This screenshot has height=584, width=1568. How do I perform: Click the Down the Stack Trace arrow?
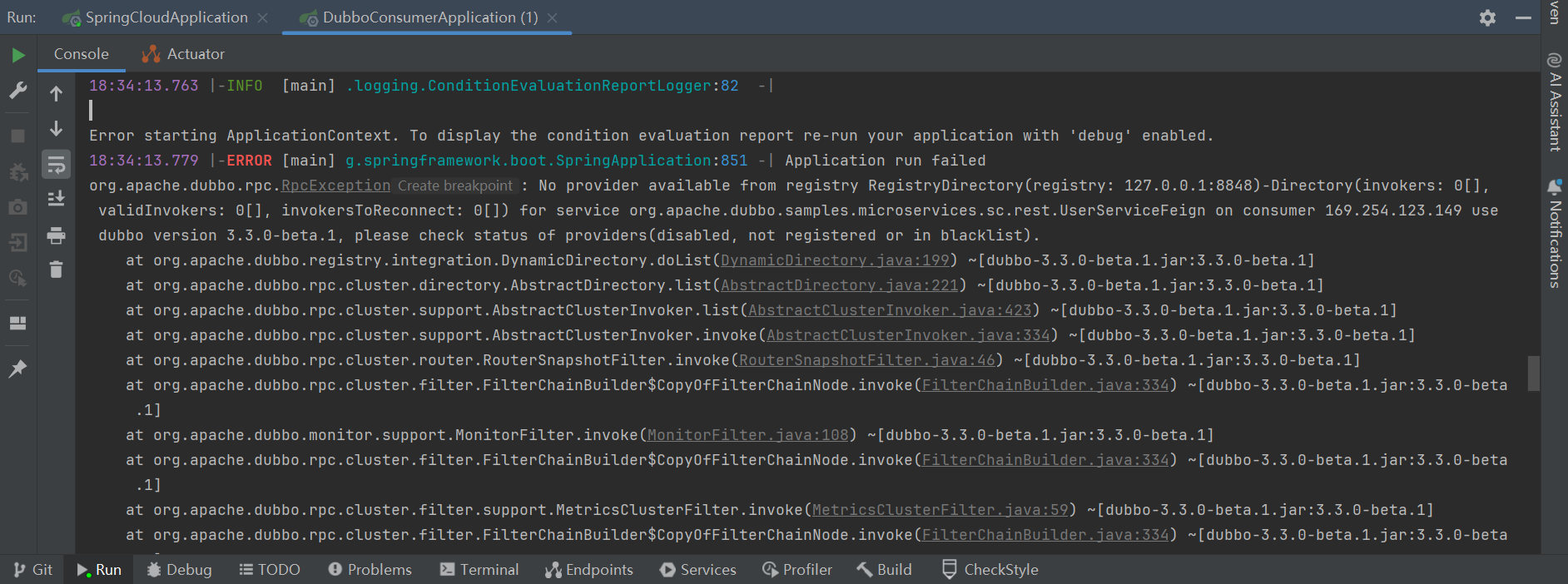tap(56, 128)
